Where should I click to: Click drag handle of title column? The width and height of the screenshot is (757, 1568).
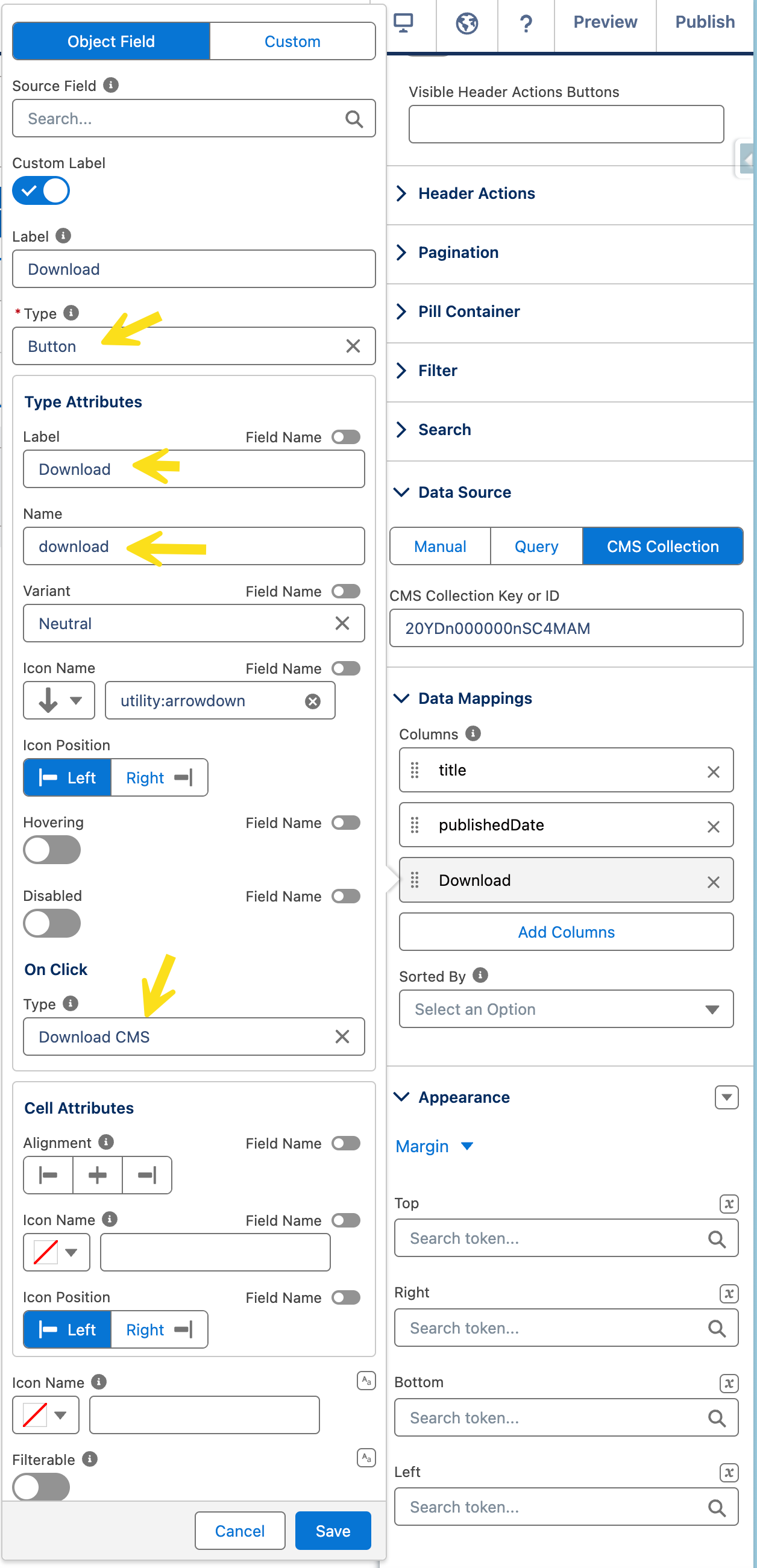415,771
